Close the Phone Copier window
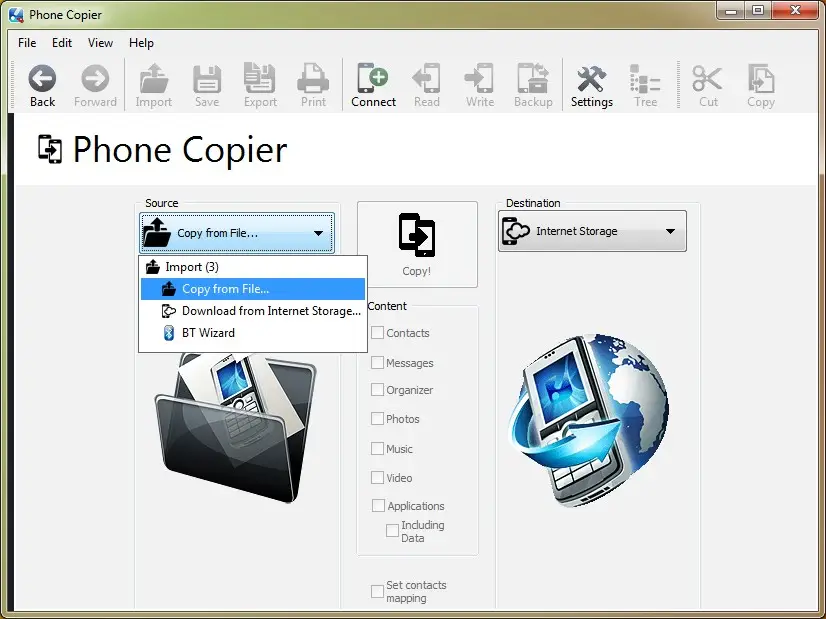 coord(796,11)
